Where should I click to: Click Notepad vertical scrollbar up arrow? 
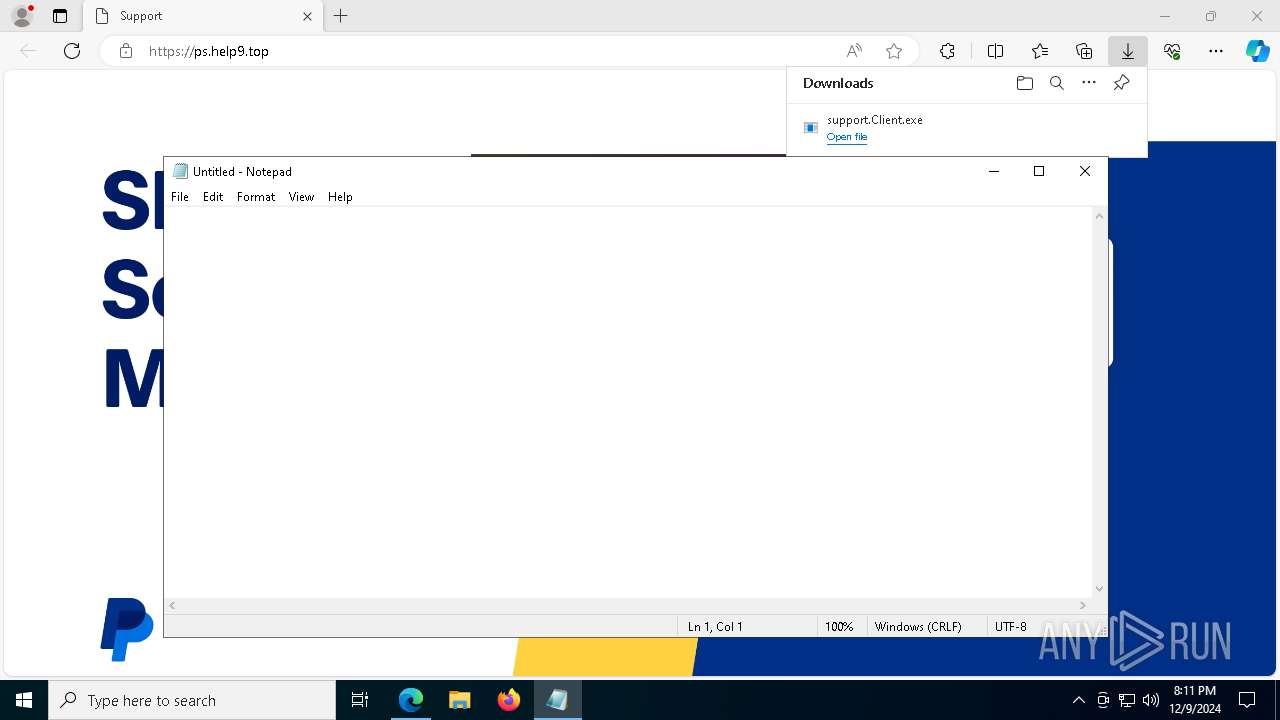pos(1100,216)
